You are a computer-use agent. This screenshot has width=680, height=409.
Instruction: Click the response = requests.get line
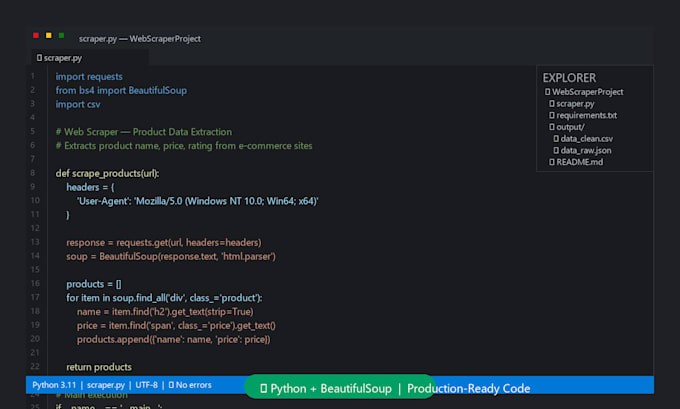[163, 242]
